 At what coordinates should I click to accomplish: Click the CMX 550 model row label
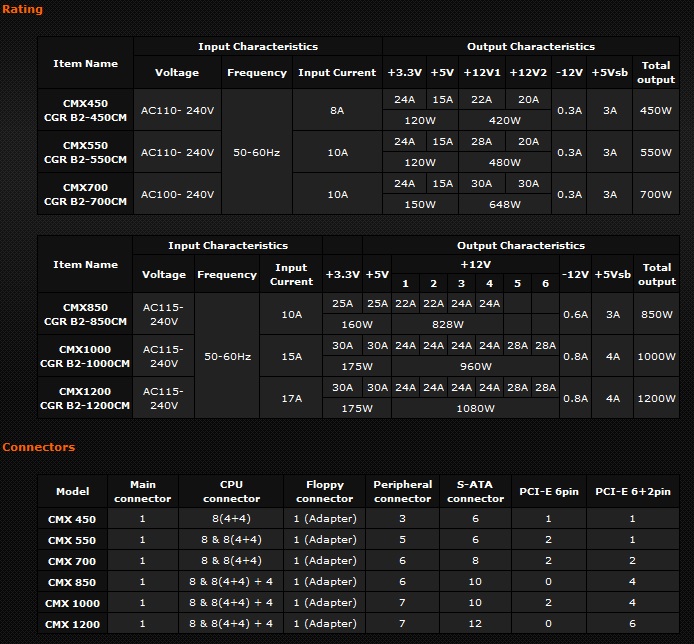pos(72,540)
